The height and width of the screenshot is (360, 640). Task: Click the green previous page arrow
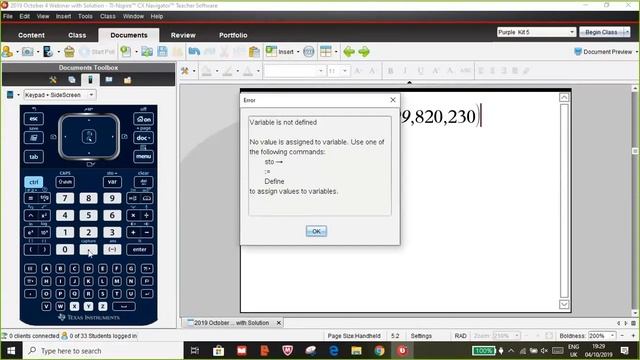[349, 51]
